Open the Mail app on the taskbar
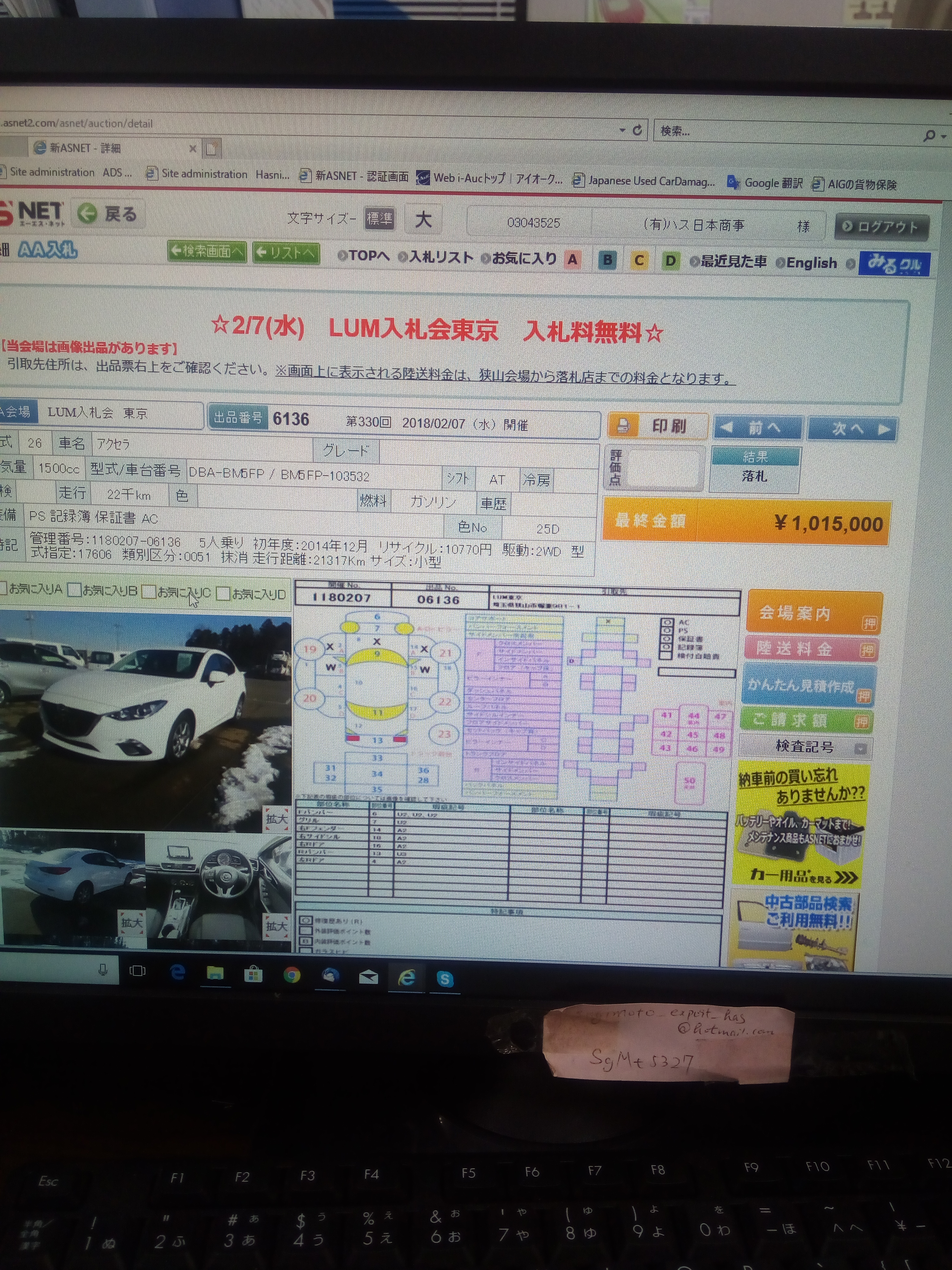This screenshot has height=1270, width=952. [x=368, y=977]
